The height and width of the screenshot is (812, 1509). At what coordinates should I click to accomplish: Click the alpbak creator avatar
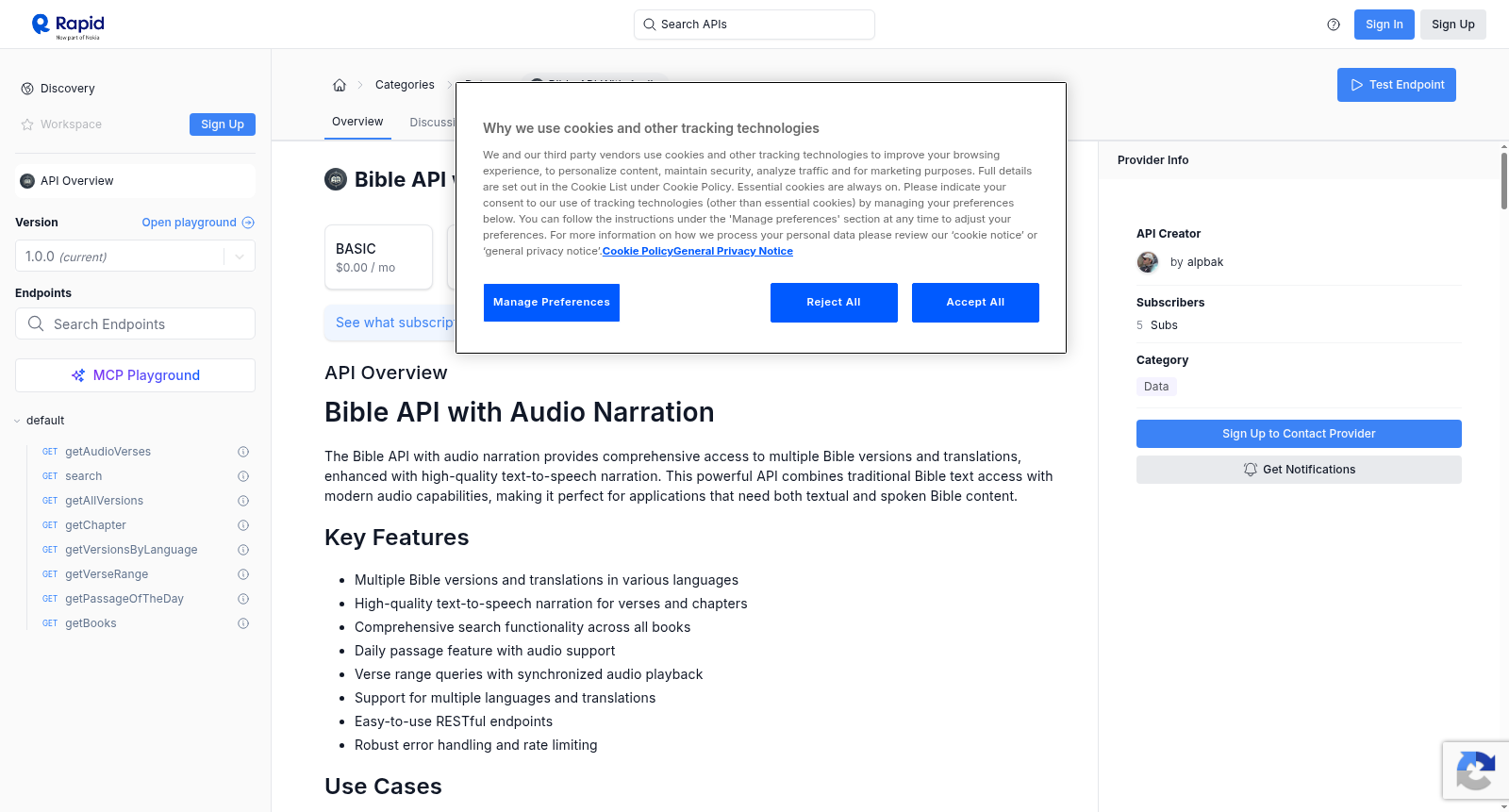pos(1148,262)
